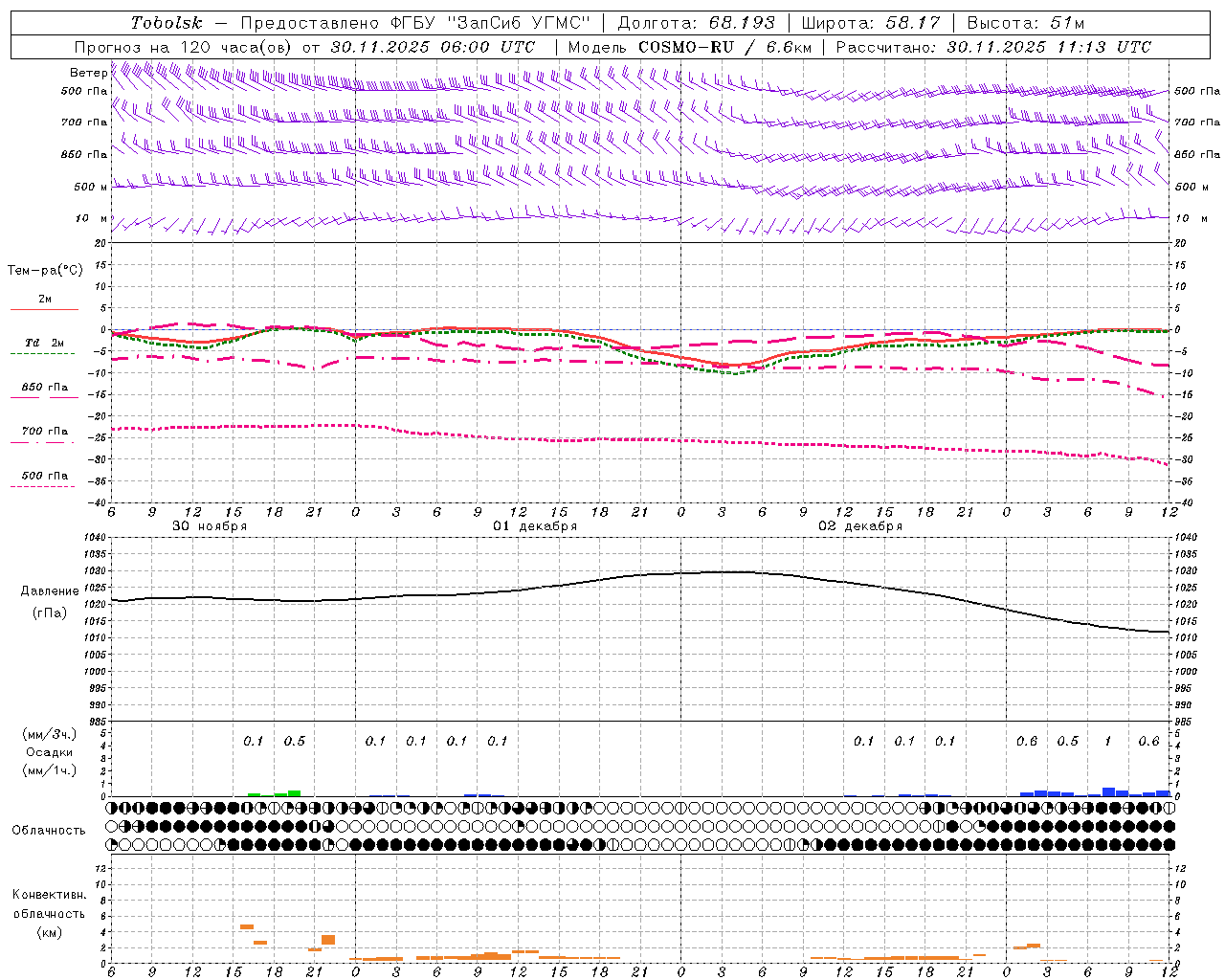Image resolution: width=1225 pixels, height=980 pixels.
Task: Click the Ветер wind panel label
Action: (x=88, y=73)
